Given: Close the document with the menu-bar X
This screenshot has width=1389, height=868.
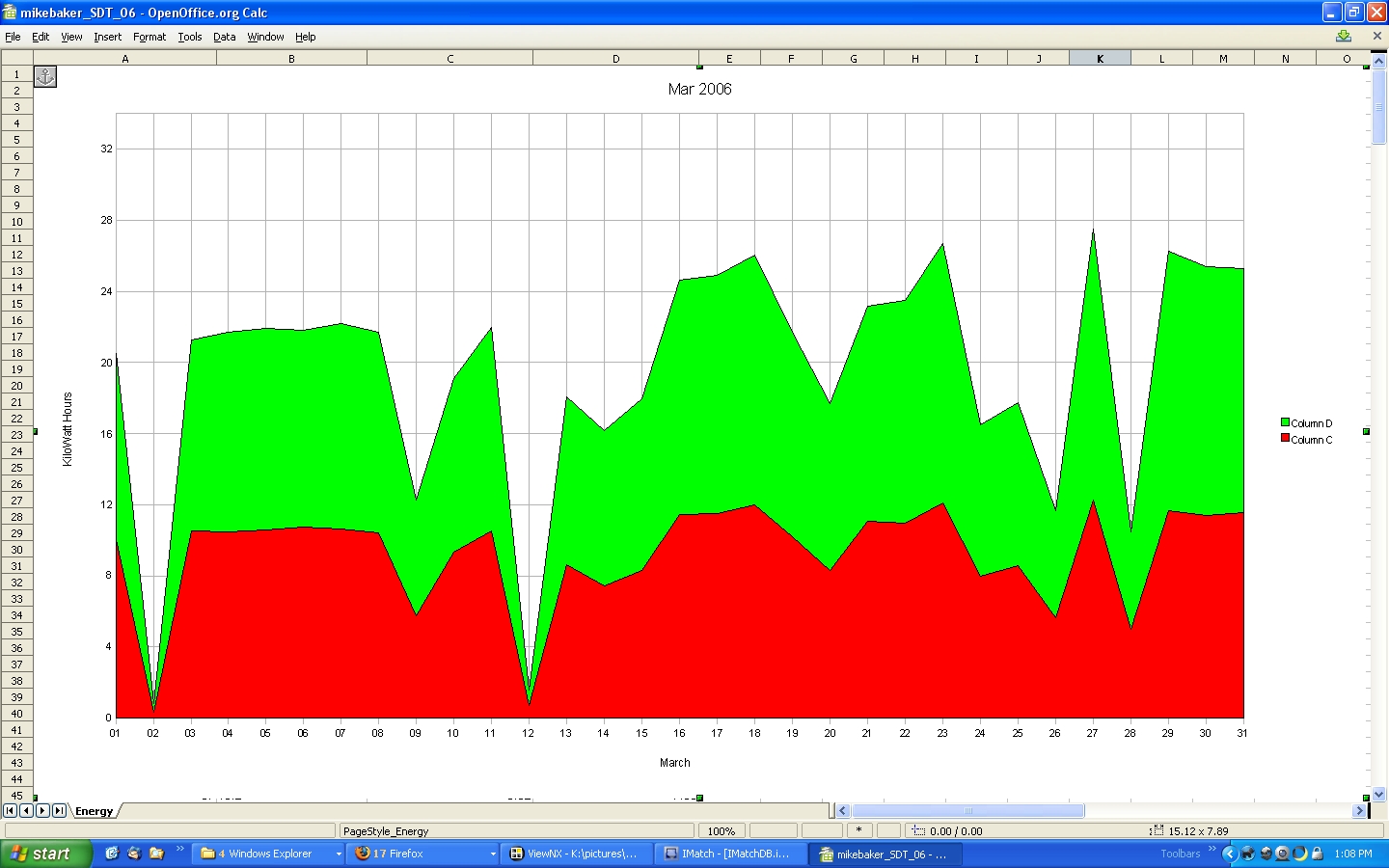Looking at the screenshot, I should pos(1376,37).
